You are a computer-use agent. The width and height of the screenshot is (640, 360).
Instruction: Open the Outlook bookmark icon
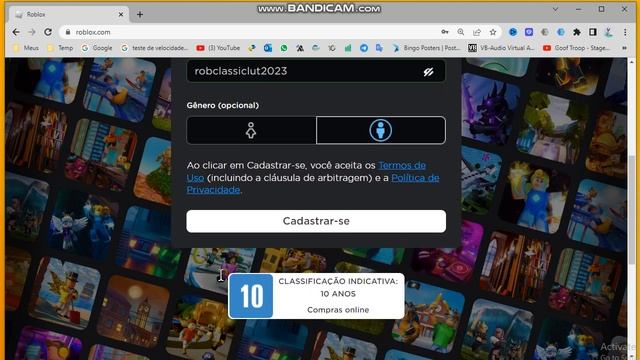268,48
